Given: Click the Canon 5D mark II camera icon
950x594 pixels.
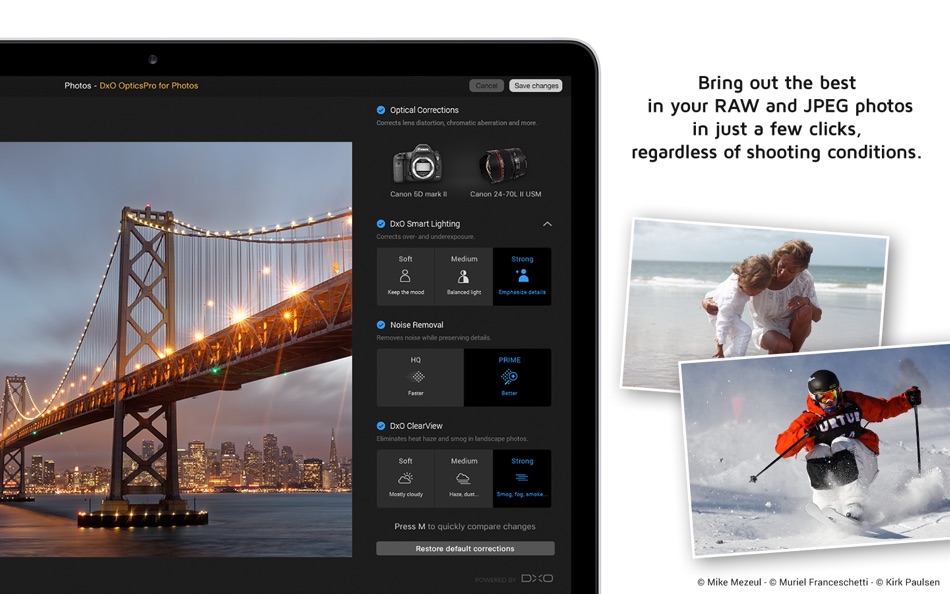Looking at the screenshot, I should [x=417, y=164].
